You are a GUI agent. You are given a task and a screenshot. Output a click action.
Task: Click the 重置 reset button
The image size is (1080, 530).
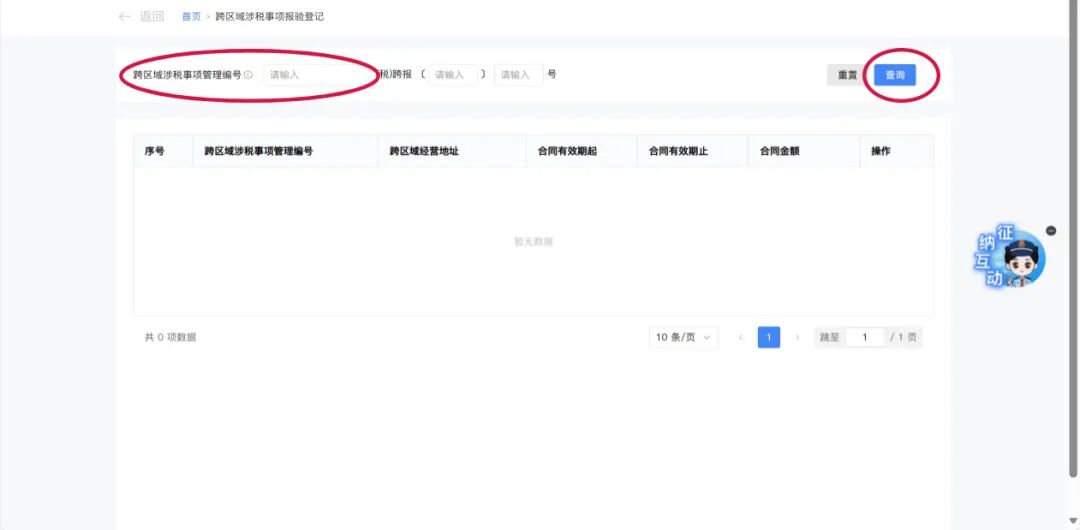(847, 75)
